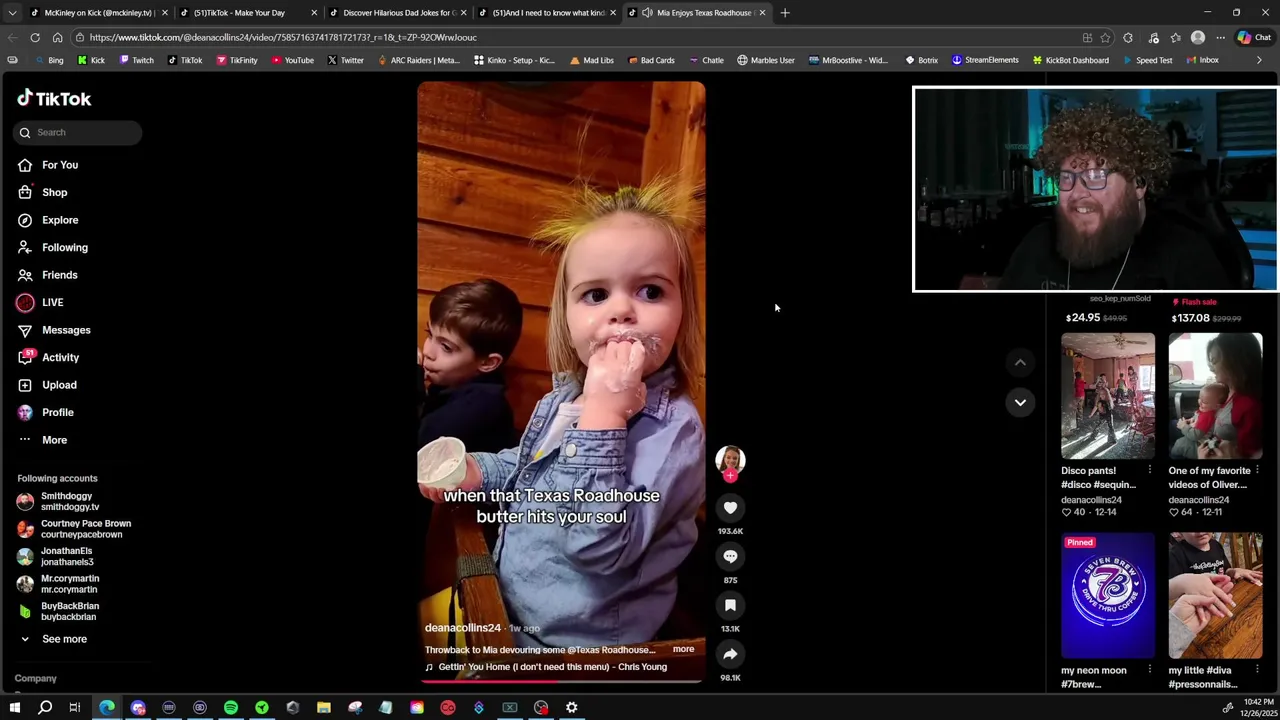Click the TikTok logo in sidebar

click(x=54, y=98)
